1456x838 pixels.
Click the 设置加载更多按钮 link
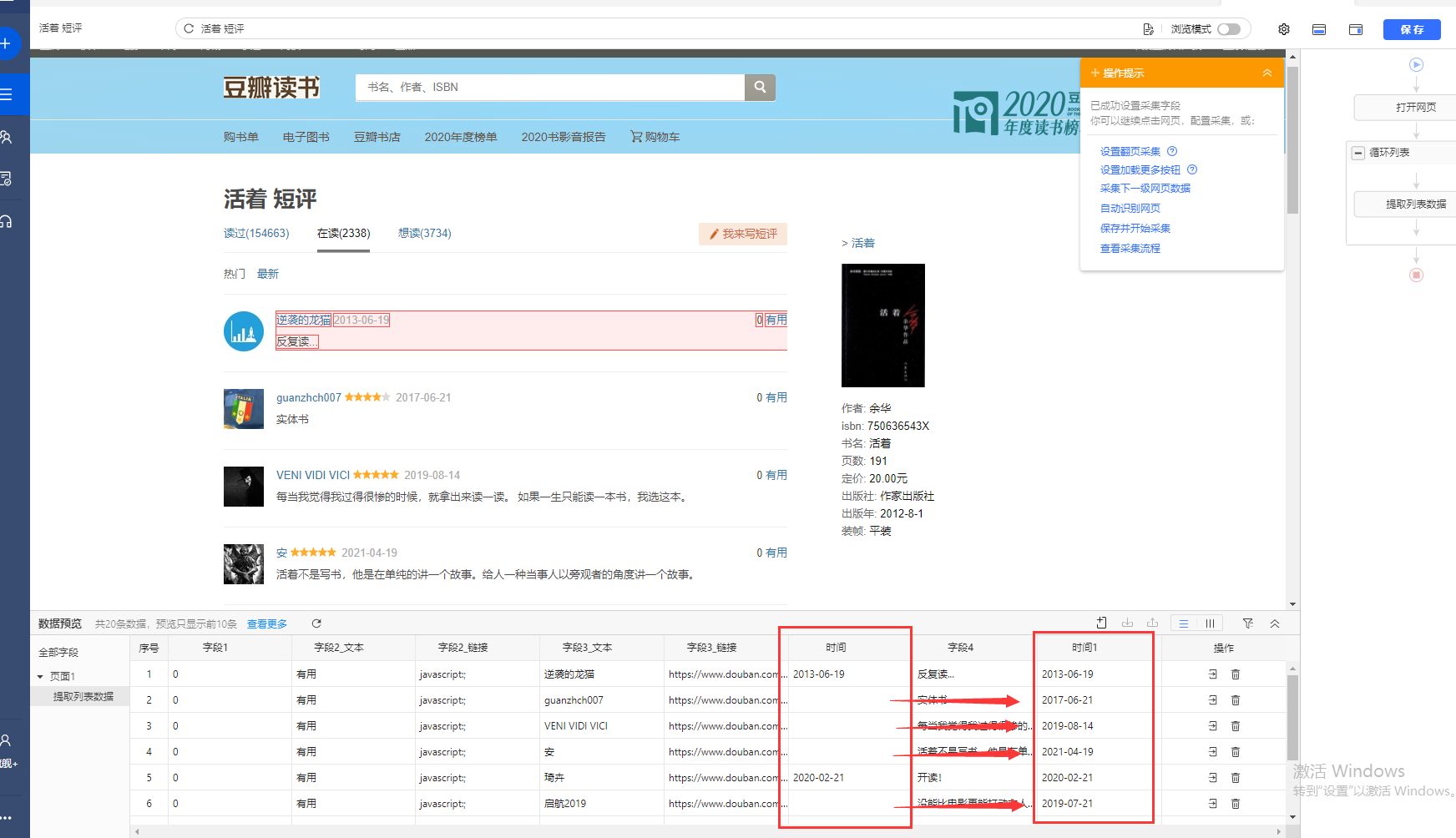(1140, 169)
